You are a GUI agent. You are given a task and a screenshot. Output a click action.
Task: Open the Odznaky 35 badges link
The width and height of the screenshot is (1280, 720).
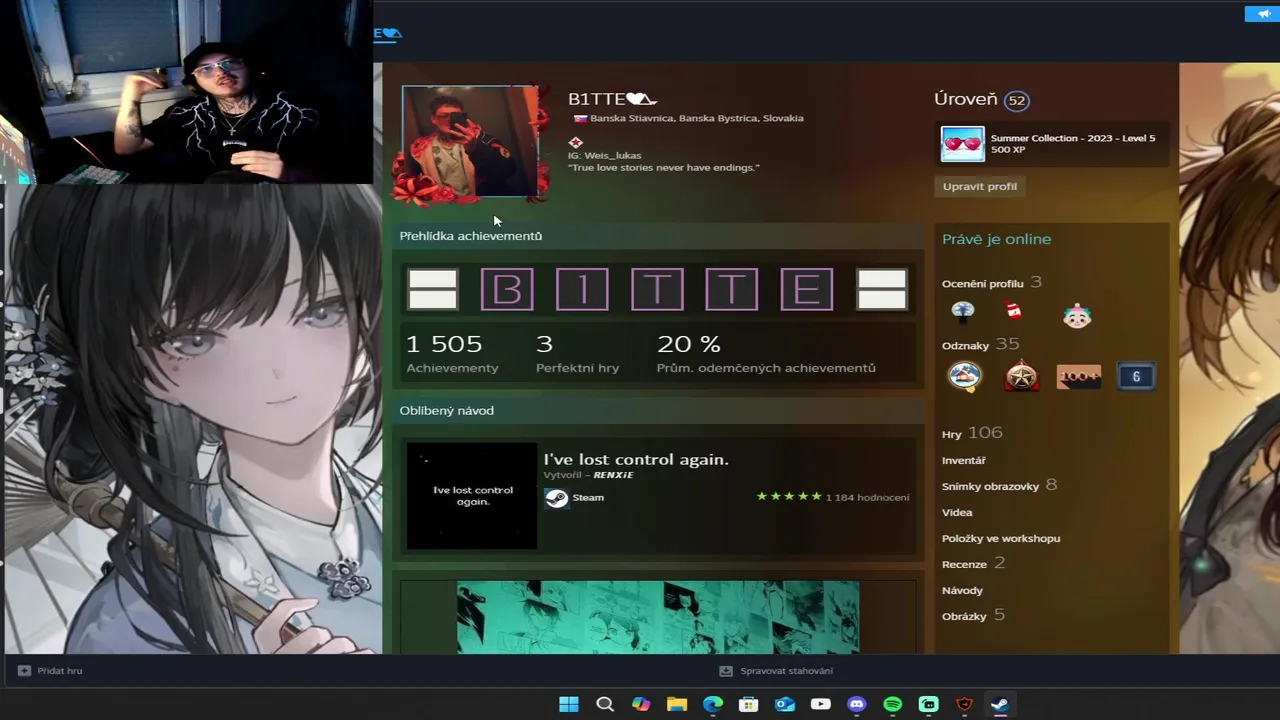click(980, 345)
